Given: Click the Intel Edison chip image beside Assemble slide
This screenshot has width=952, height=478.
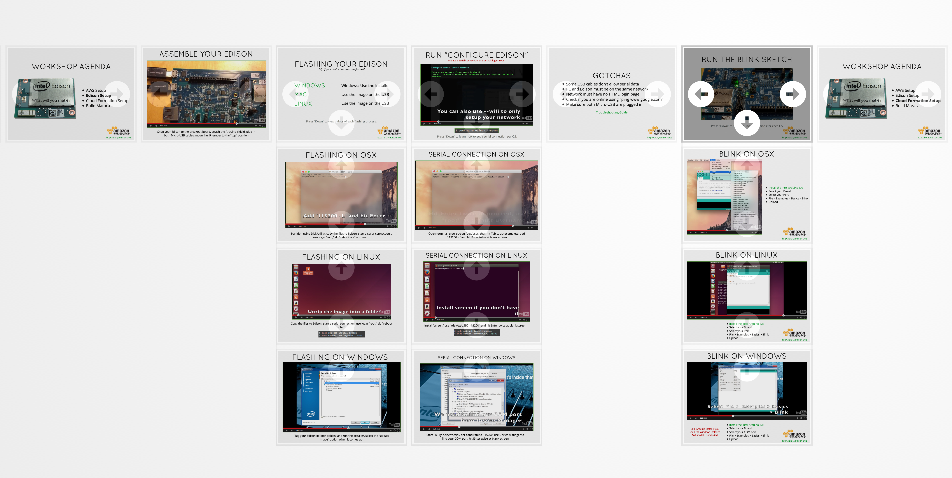Looking at the screenshot, I should click(x=46, y=98).
